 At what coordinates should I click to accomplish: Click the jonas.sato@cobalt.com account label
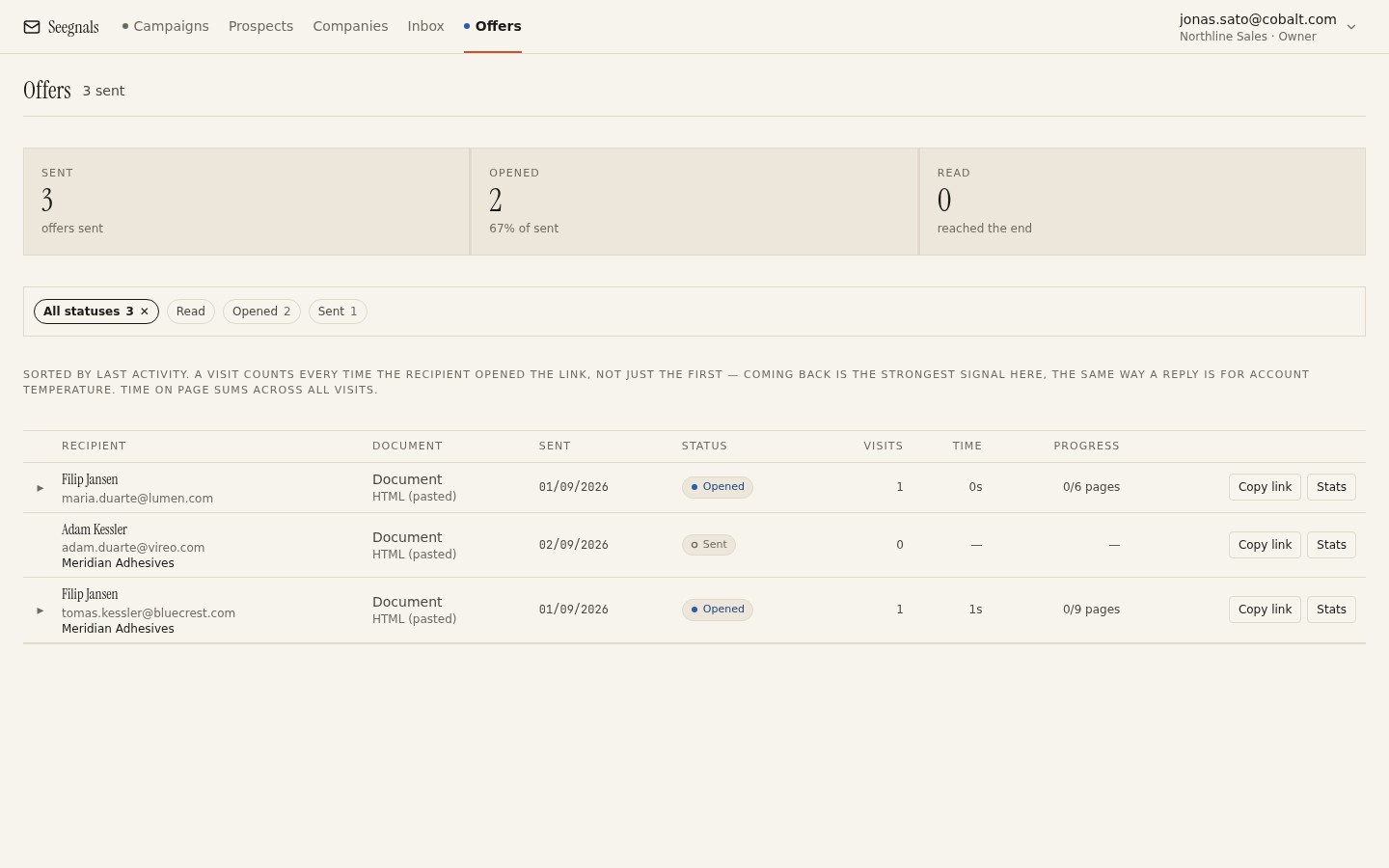point(1258,19)
